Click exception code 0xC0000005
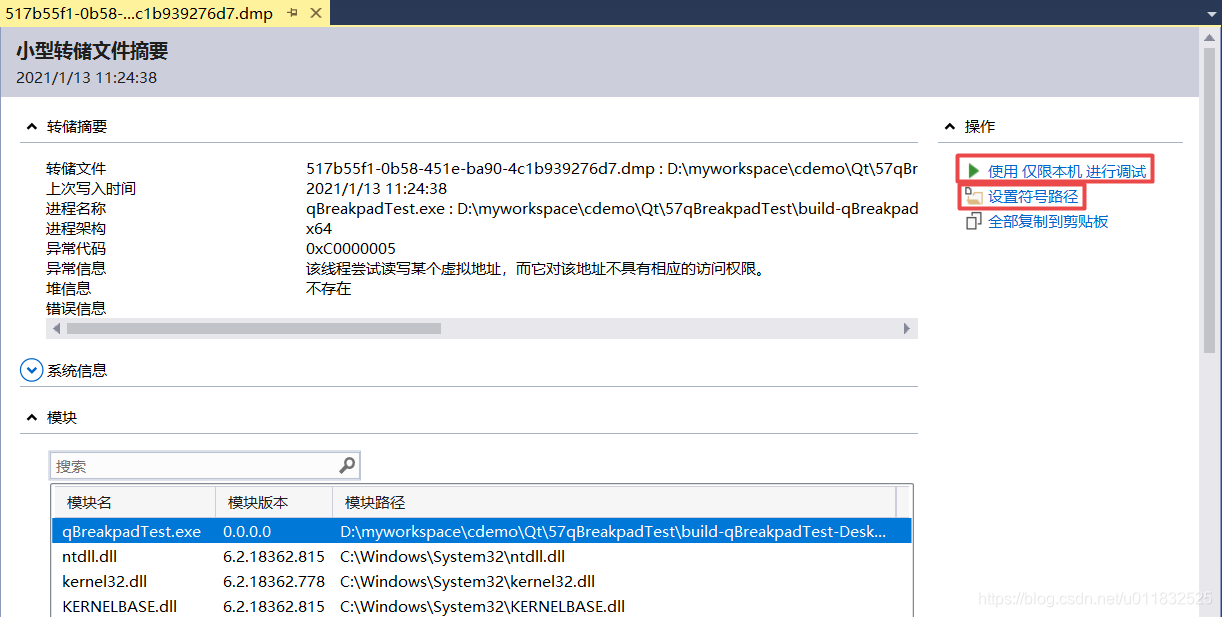The image size is (1222, 617). click(x=351, y=248)
